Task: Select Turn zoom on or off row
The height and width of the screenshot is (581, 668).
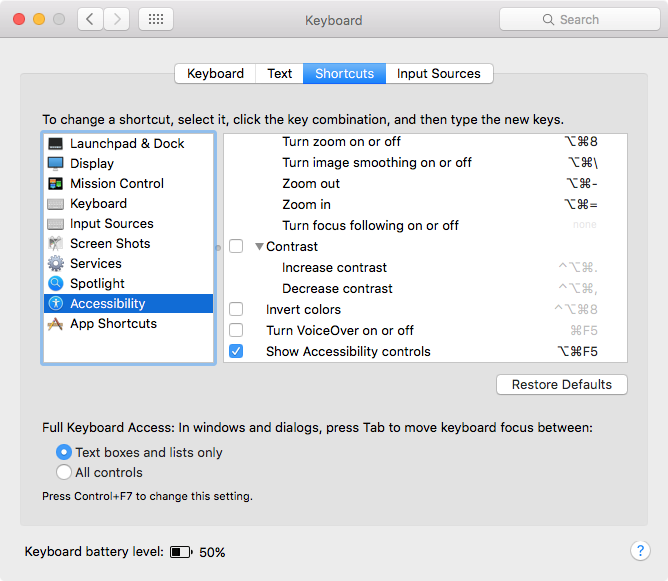Action: (425, 141)
